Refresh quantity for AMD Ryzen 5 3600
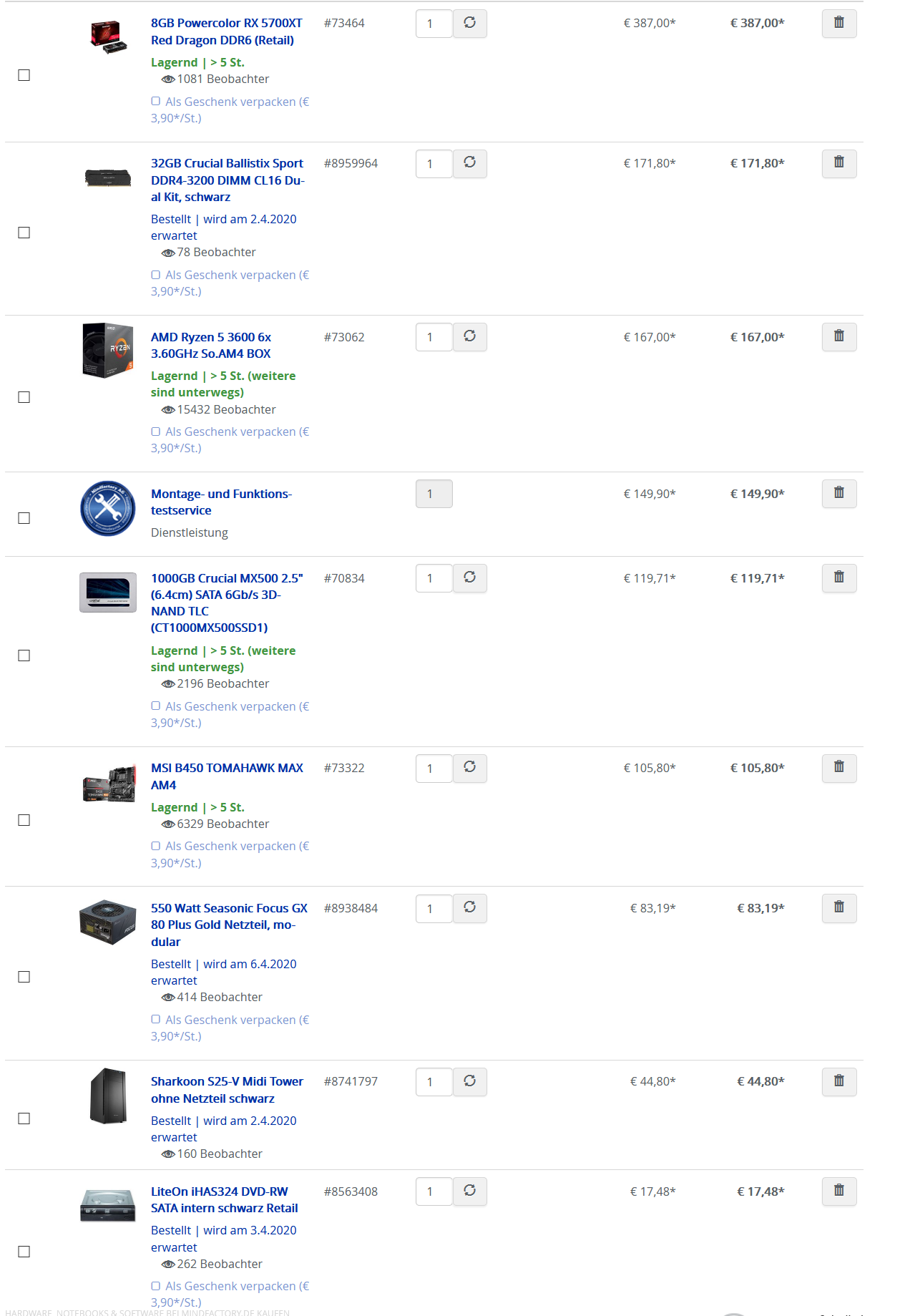Screen dimensions: 905x1316 click(470, 337)
